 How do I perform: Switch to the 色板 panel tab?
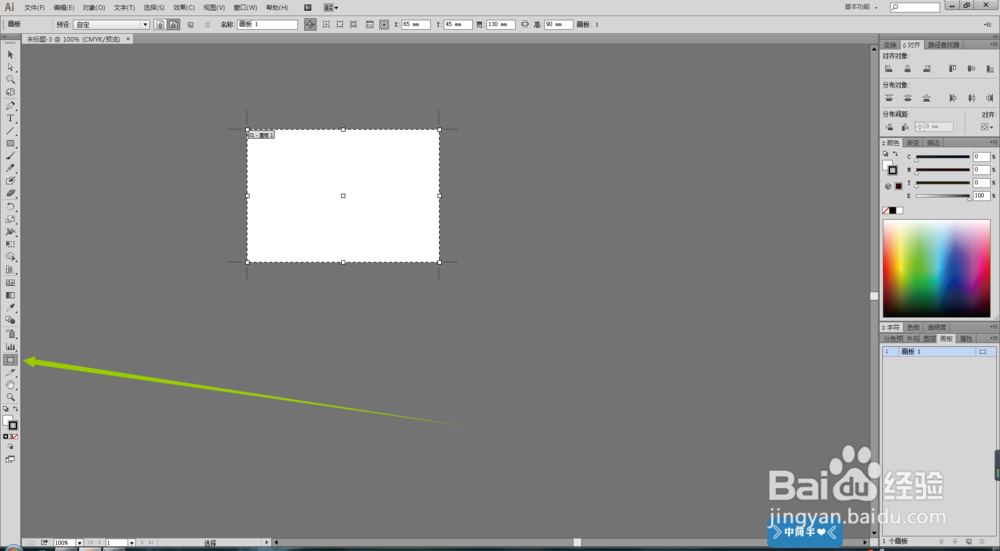click(x=913, y=327)
